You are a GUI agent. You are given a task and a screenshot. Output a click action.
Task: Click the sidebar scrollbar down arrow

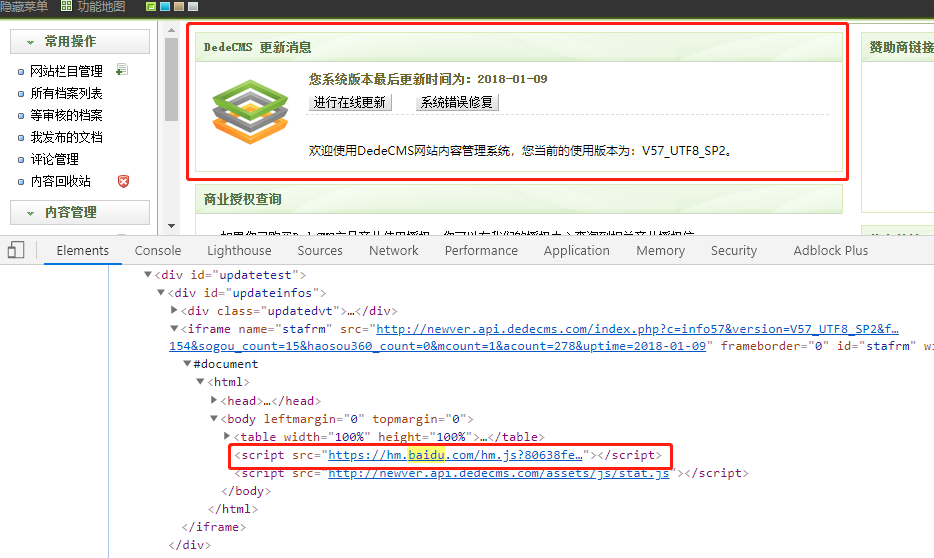point(172,226)
